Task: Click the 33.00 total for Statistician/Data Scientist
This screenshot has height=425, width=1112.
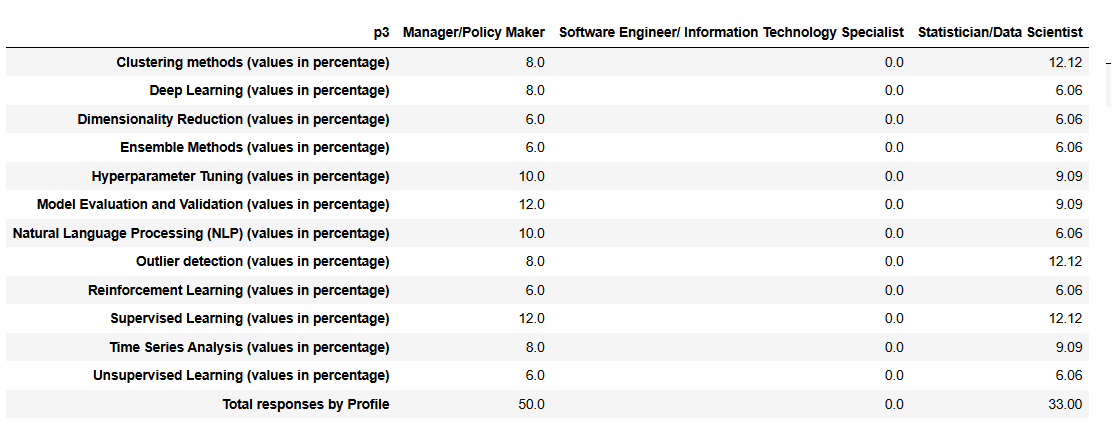Action: (1066, 404)
